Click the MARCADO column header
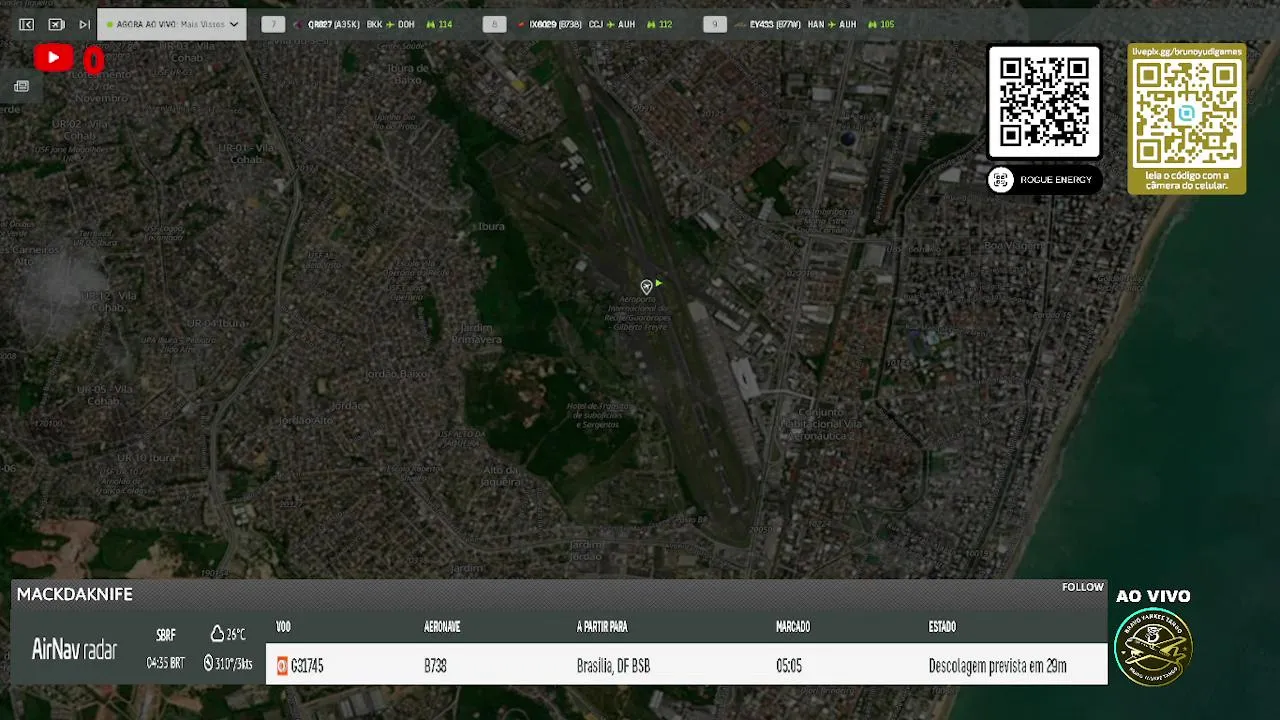The width and height of the screenshot is (1280, 720). [x=793, y=627]
